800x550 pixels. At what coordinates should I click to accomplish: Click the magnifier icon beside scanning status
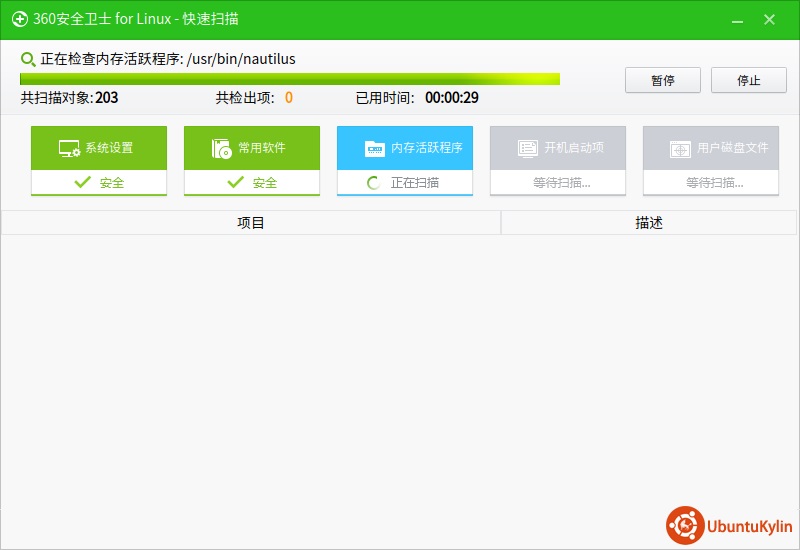(28, 59)
